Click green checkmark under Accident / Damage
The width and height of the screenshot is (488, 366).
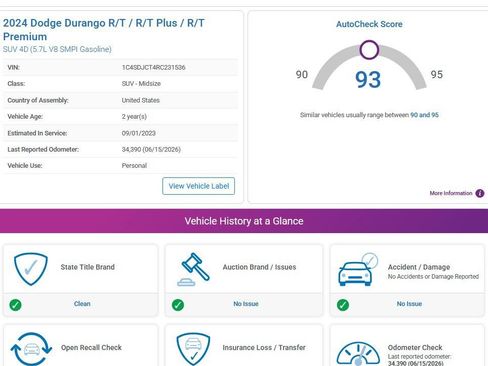[343, 305]
